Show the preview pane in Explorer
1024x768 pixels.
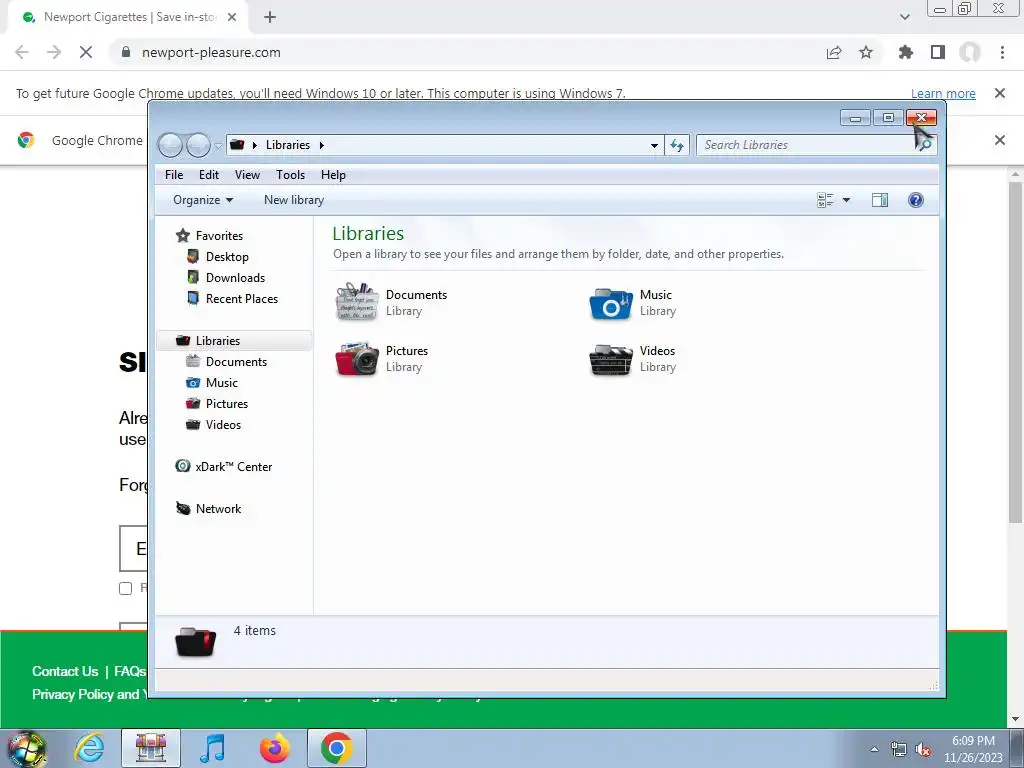(x=880, y=200)
